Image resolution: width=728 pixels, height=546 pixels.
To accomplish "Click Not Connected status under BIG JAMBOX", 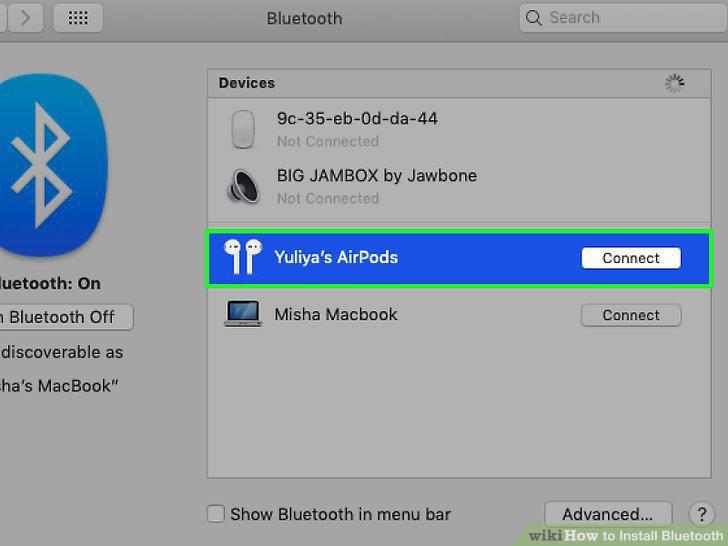I will (328, 198).
